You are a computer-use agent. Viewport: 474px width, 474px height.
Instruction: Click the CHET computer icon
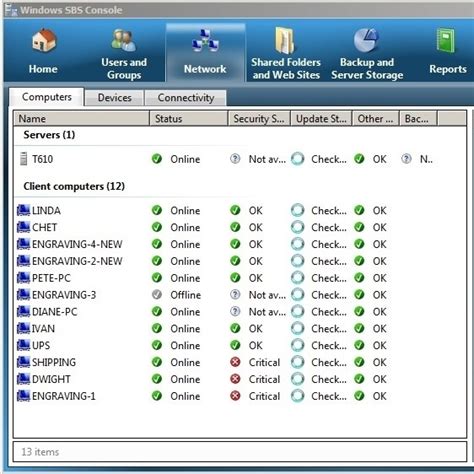pyautogui.click(x=23, y=227)
